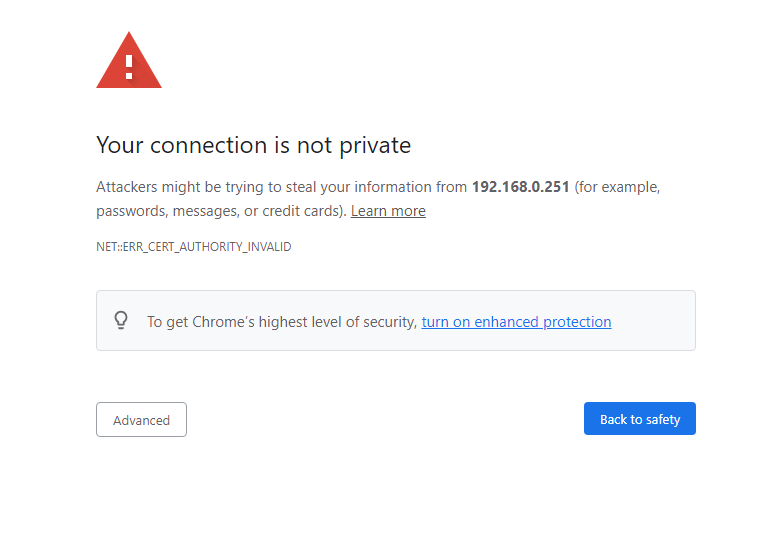This screenshot has height=537, width=776.
Task: Click the word "connection" in the heading
Action: click(208, 145)
